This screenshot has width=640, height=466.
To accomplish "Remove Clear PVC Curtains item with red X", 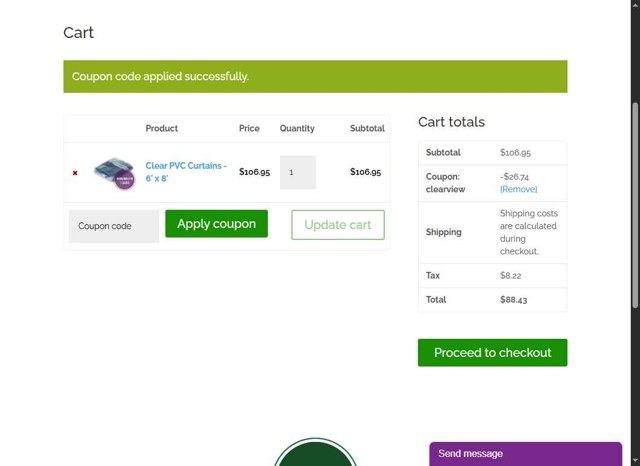I will [x=75, y=173].
